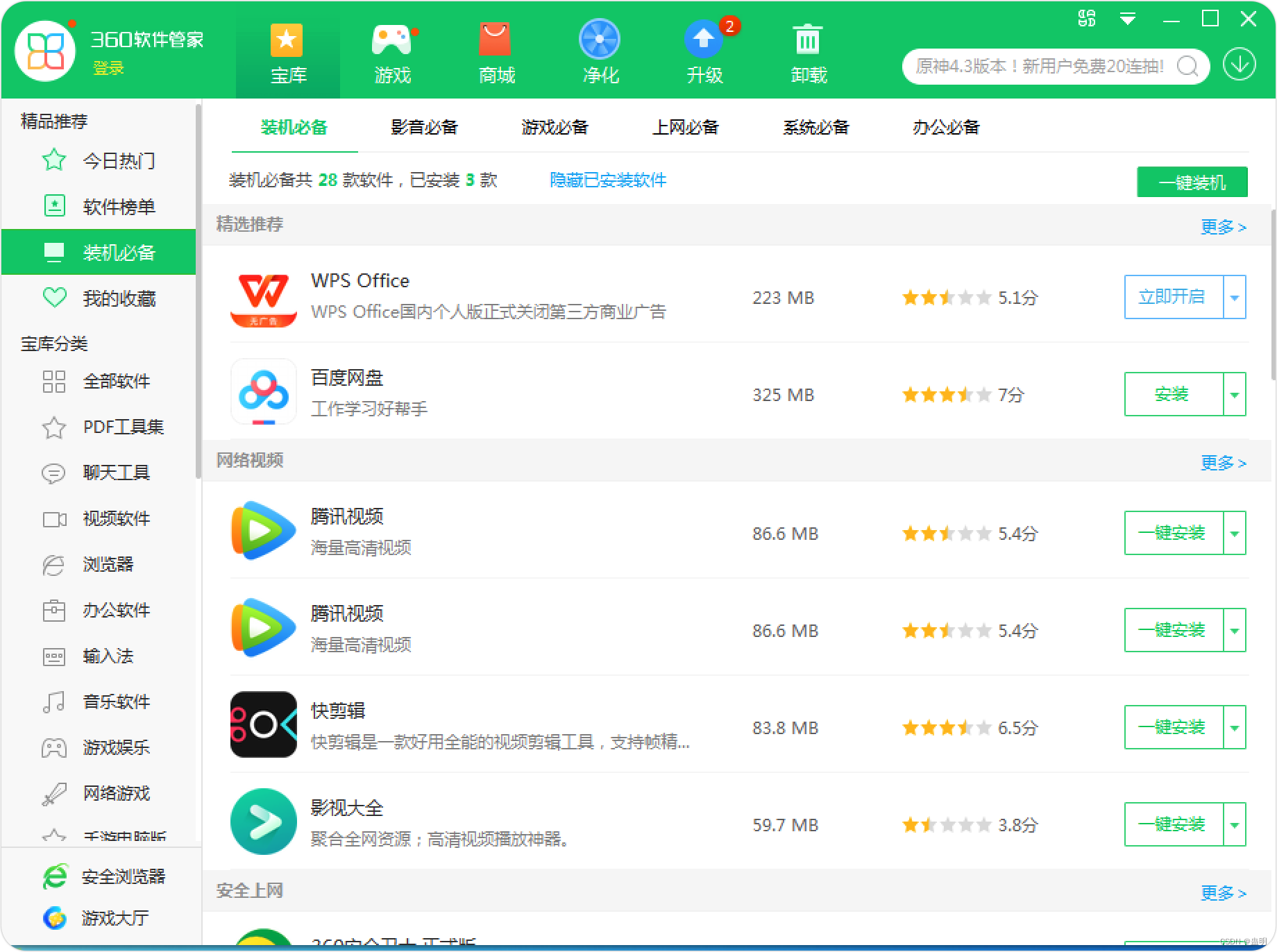This screenshot has height=952, width=1277.
Task: Launch 安全浏览器 from the bottom sidebar
Action: [123, 876]
